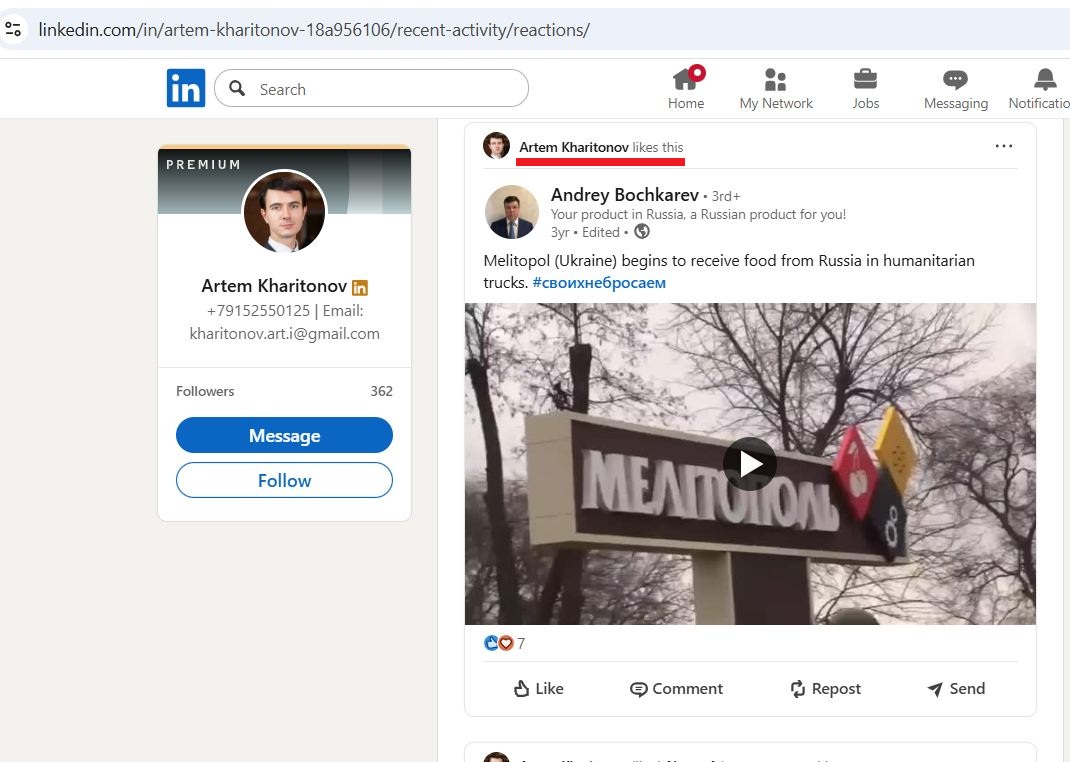Screen dimensions: 1070x762
Task: Click Artem Kharitonov's profile photo on card
Action: (x=285, y=212)
